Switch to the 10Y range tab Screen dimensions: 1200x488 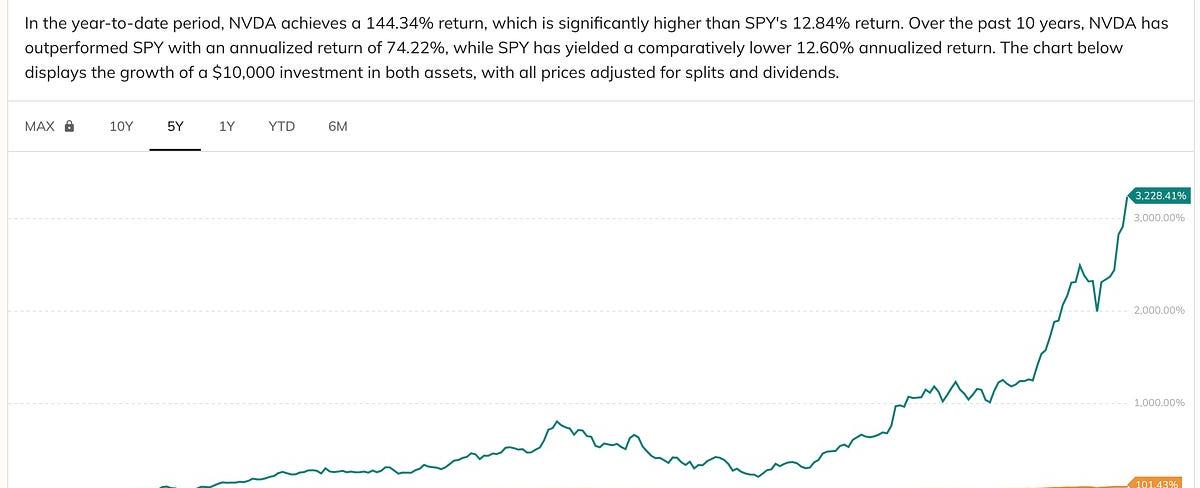click(x=121, y=127)
